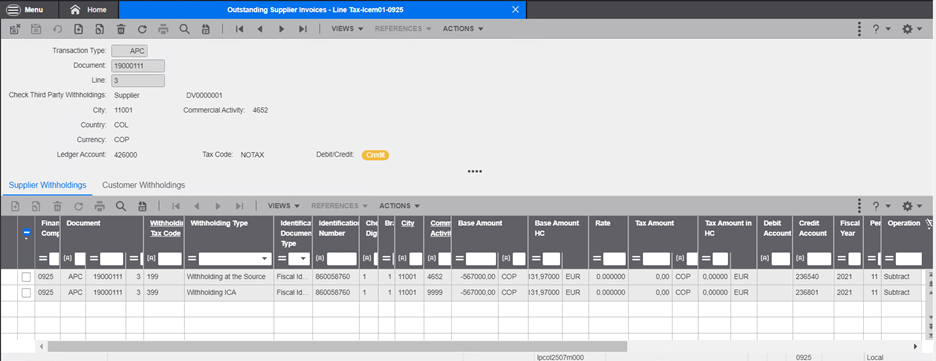Click the save and close icon in top toolbar
The image size is (936, 361).
[x=15, y=29]
